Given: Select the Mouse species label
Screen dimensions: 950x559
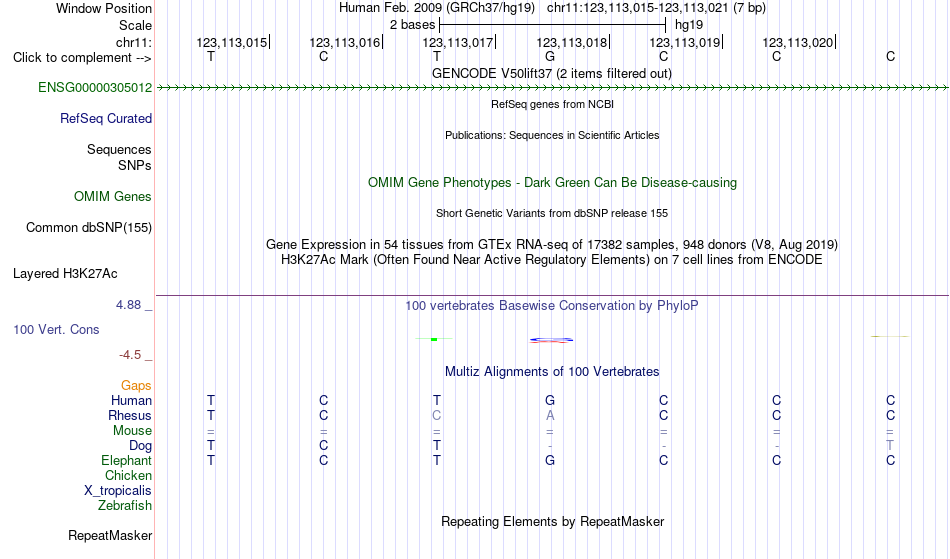Looking at the screenshot, I should point(132,431).
